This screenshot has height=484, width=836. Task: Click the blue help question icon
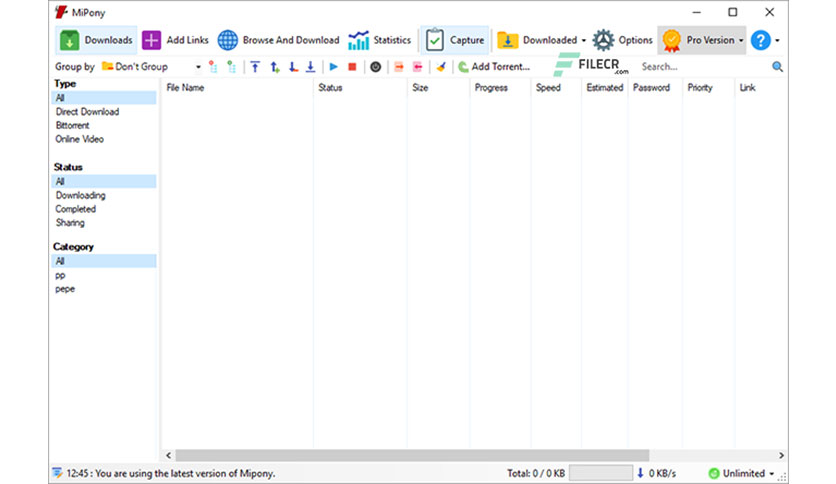760,40
